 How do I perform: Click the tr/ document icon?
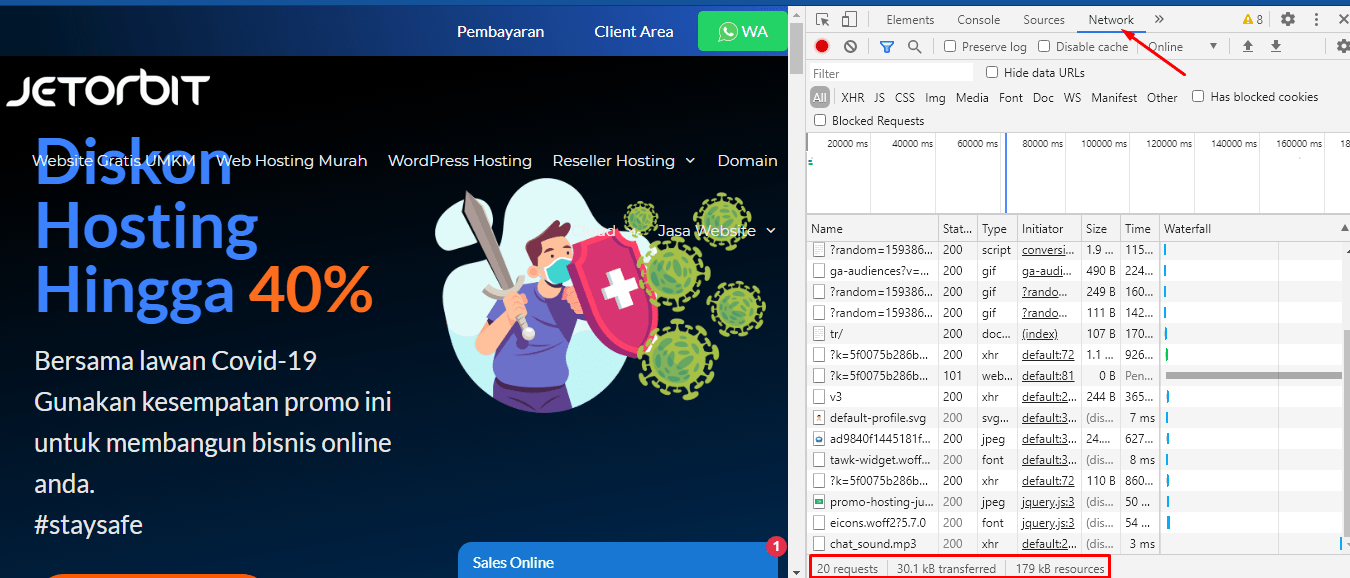point(819,333)
